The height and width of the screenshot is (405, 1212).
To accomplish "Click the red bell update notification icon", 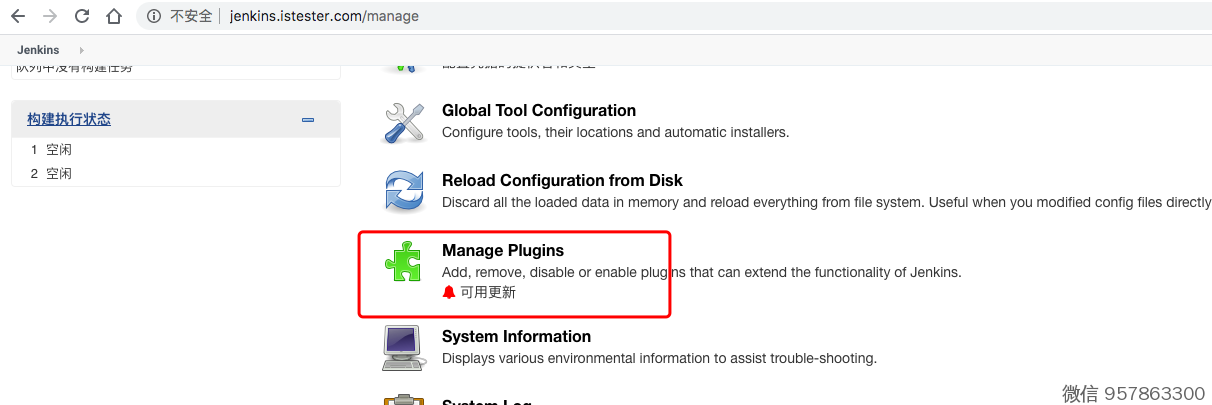I will (x=449, y=292).
